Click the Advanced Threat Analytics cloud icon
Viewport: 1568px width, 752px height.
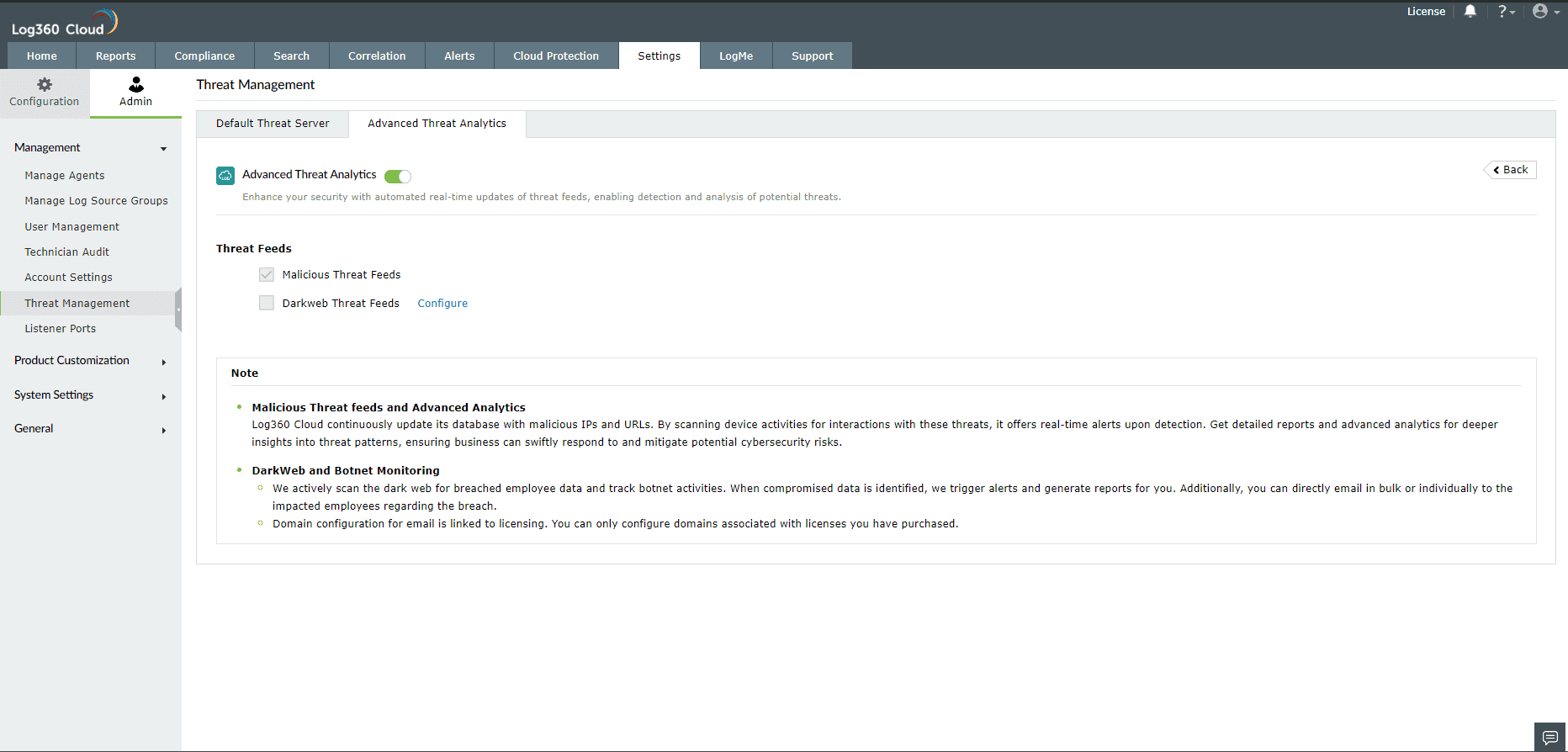click(225, 175)
